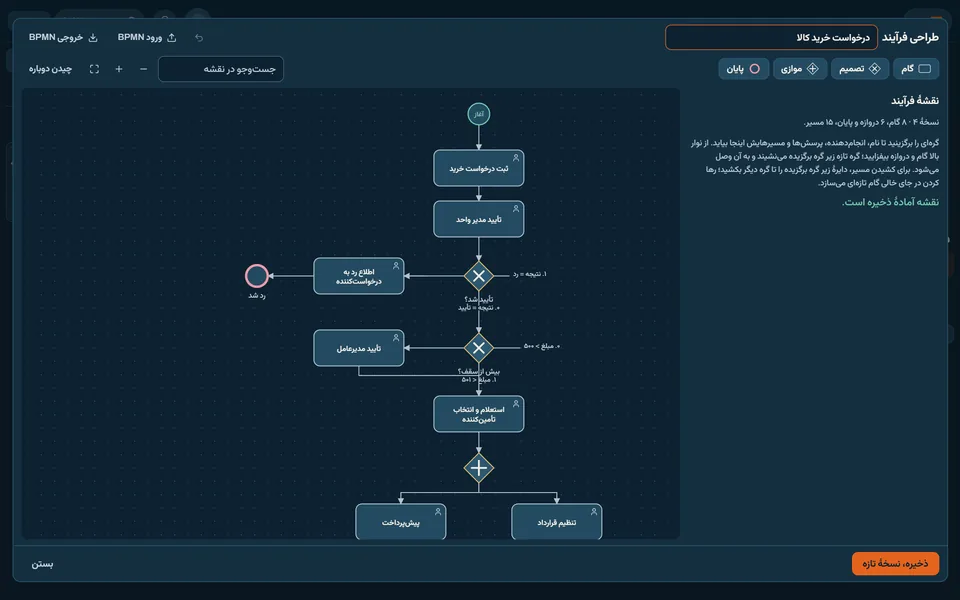Focus the جست‌وجو در نقشه search field
Viewport: 960px width, 600px height.
tap(220, 69)
